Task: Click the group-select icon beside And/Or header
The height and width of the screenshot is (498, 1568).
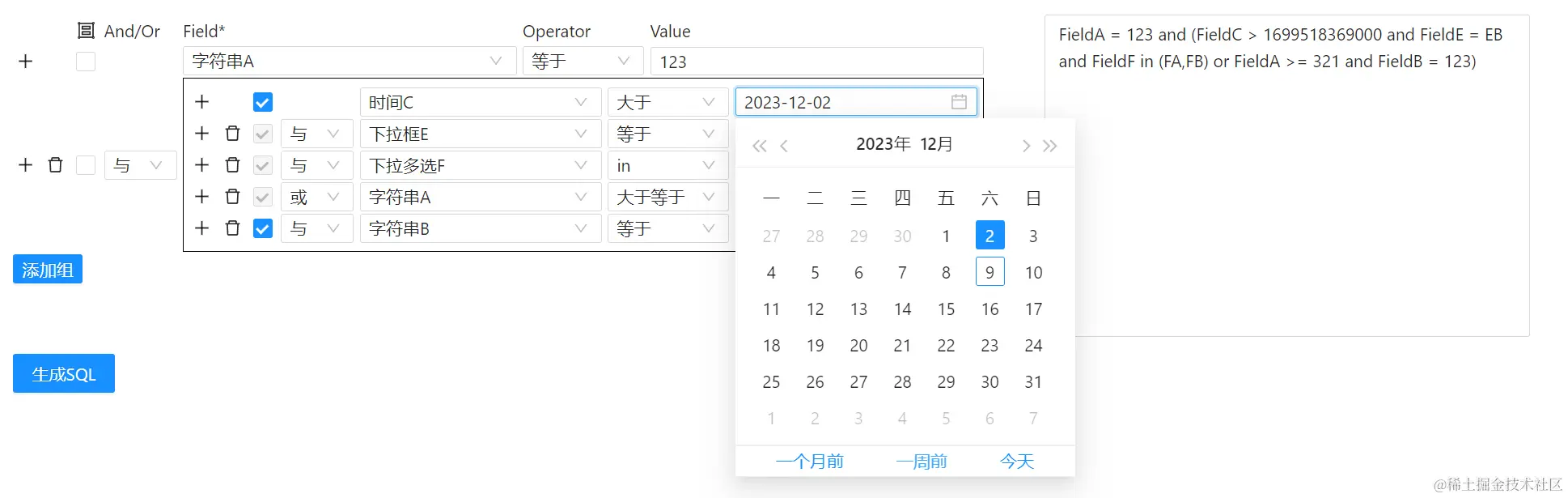Action: 86,31
